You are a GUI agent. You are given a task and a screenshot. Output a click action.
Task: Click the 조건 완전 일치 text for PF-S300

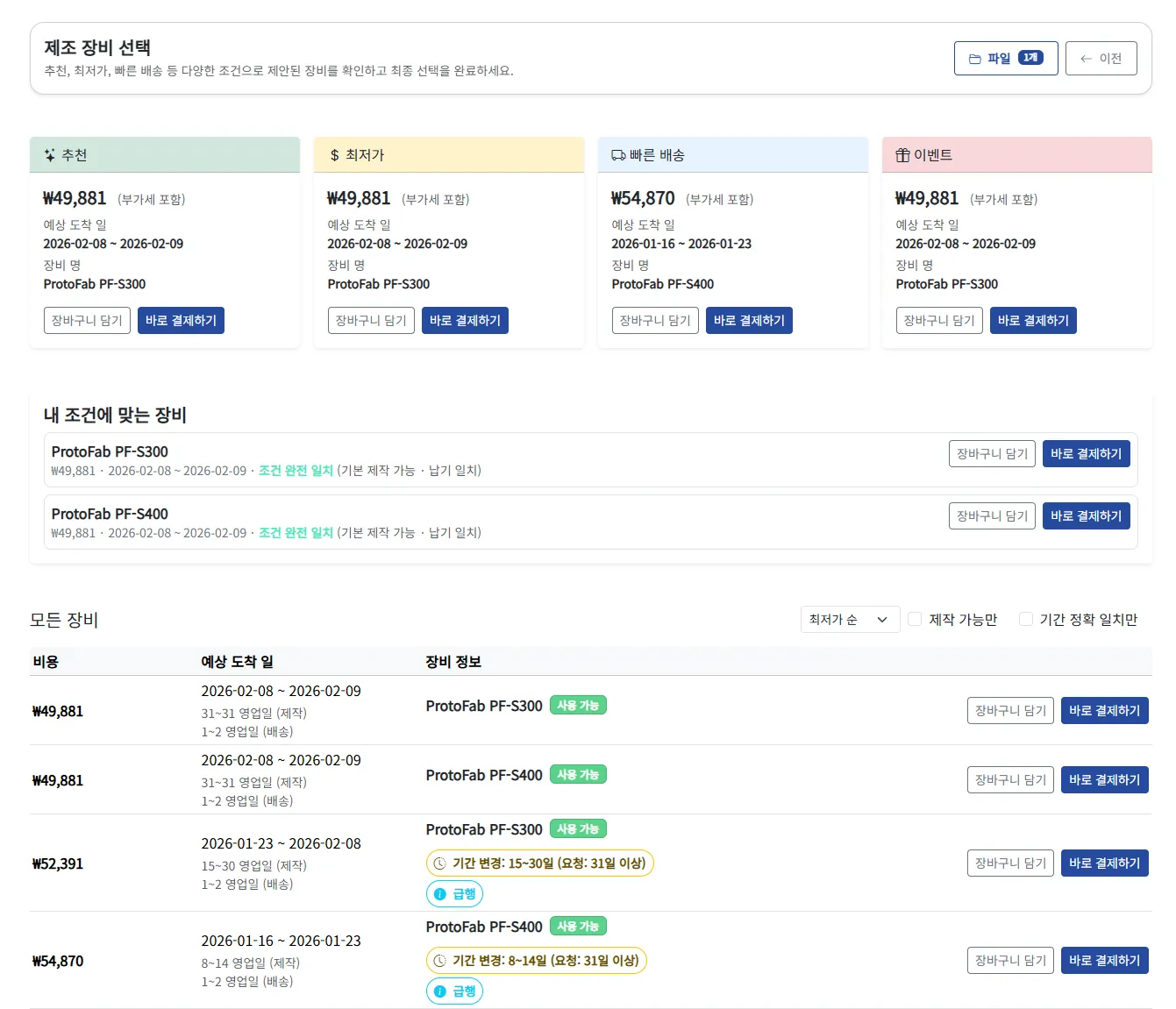(296, 471)
